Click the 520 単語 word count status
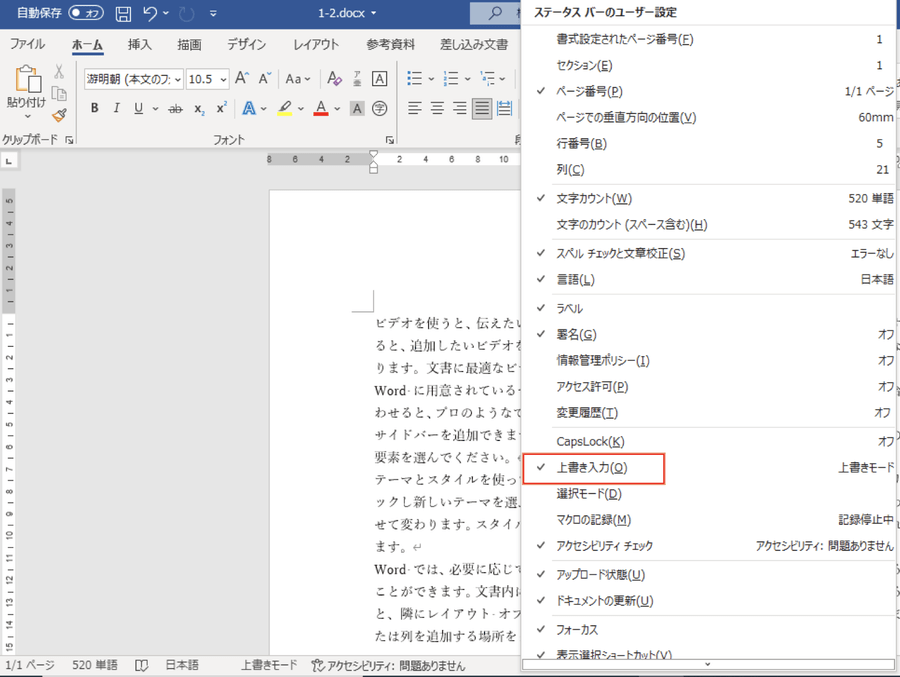Viewport: 900px width, 677px height. click(x=95, y=665)
